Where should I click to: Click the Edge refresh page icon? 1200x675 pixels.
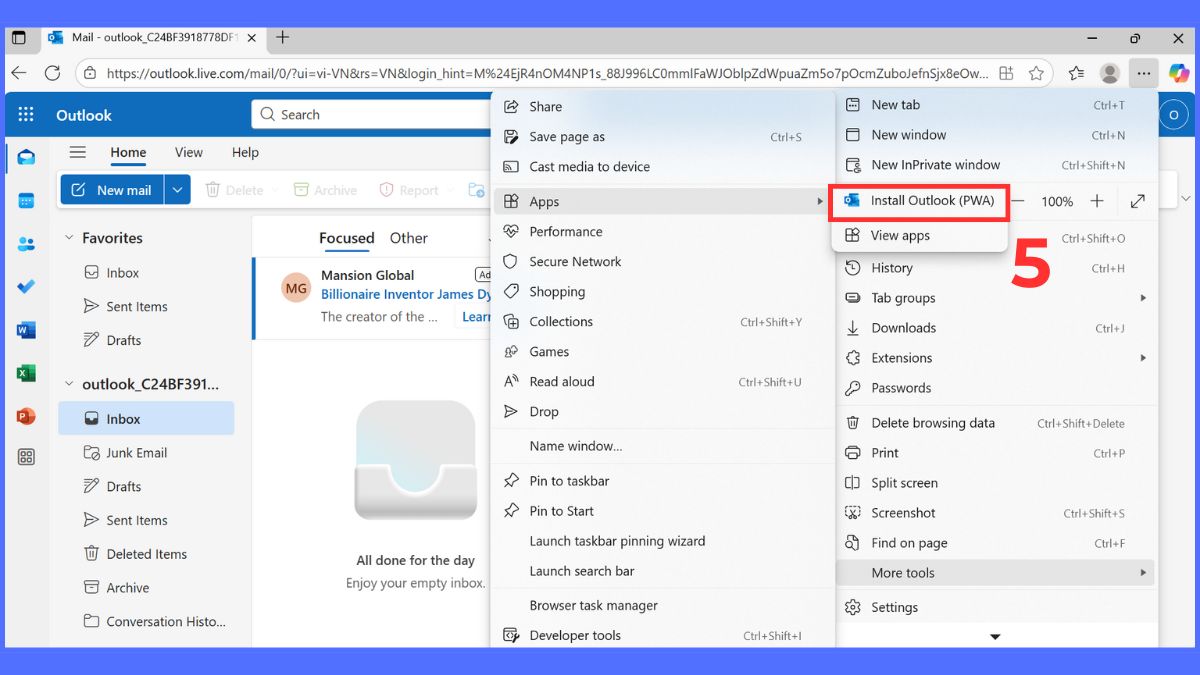tap(53, 73)
